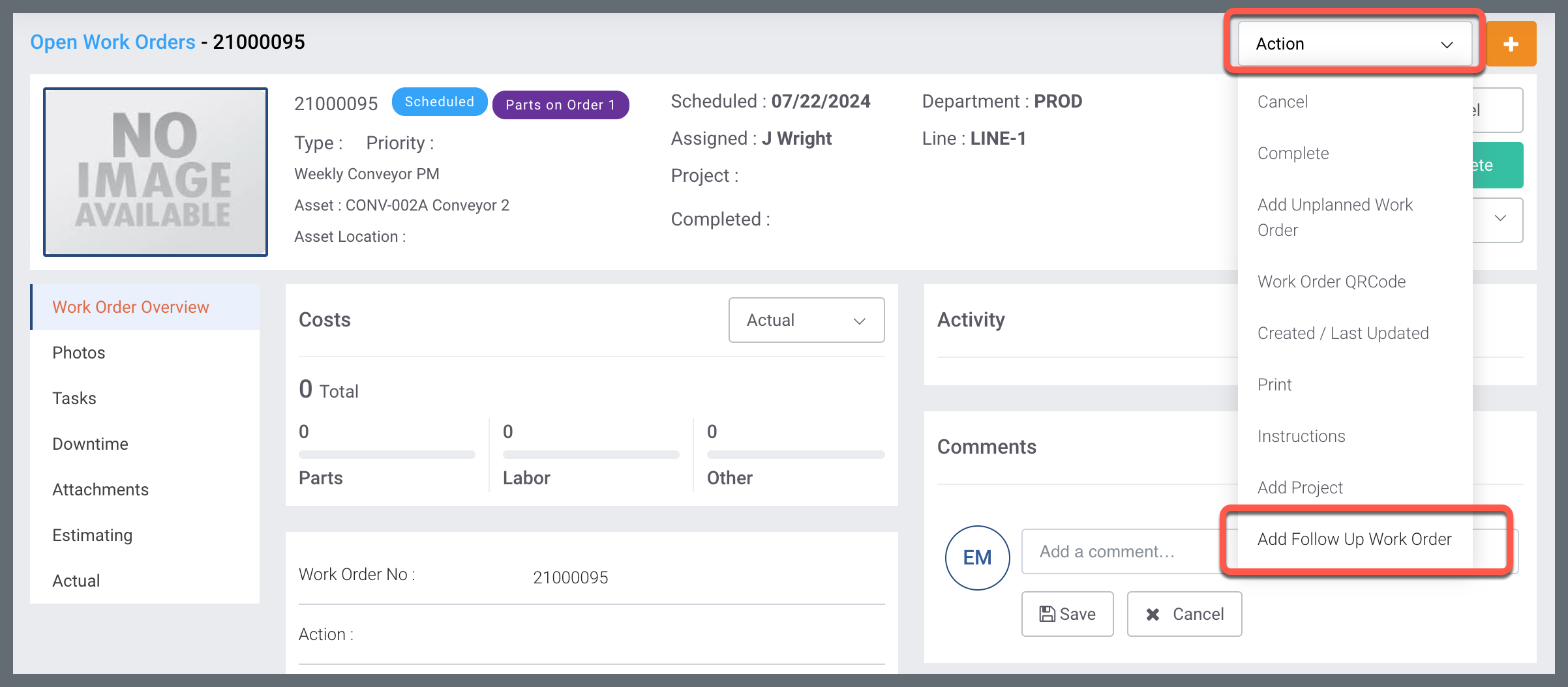
Task: Choose Print from the Action menu
Action: (1274, 385)
